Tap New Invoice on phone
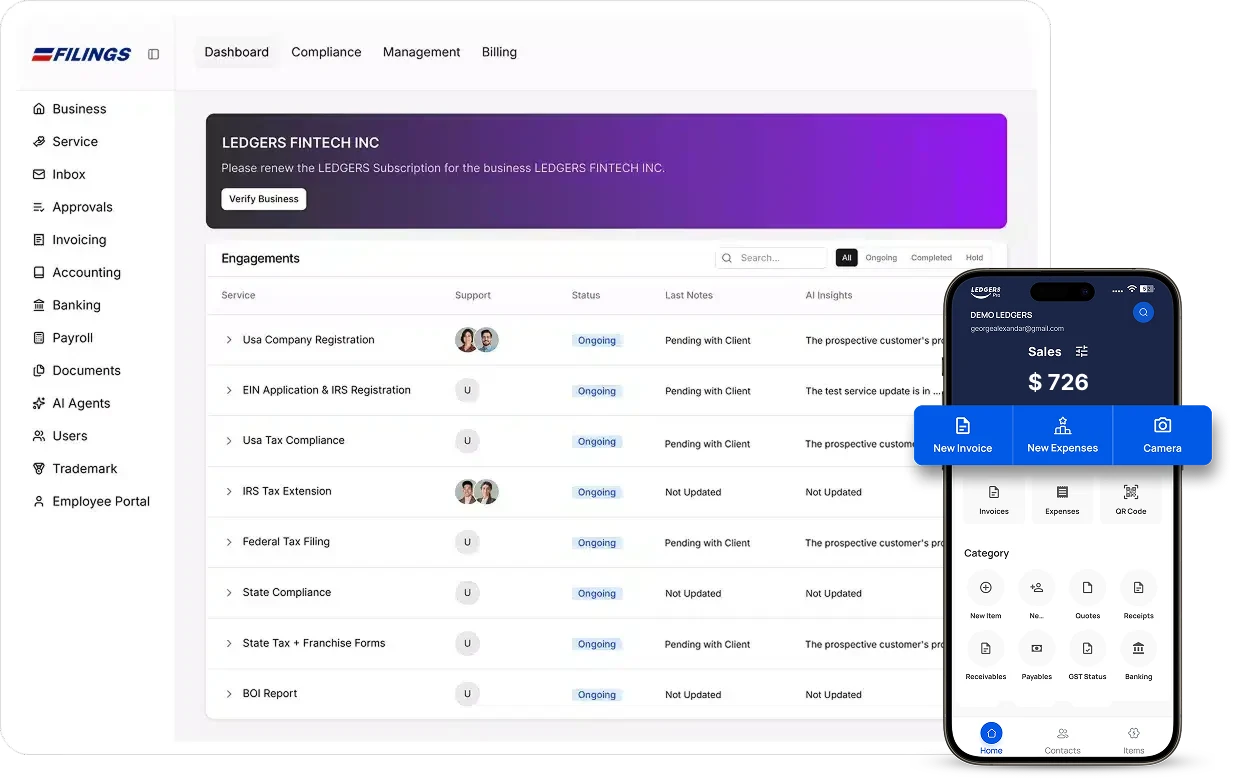The image size is (1234, 783). 963,435
